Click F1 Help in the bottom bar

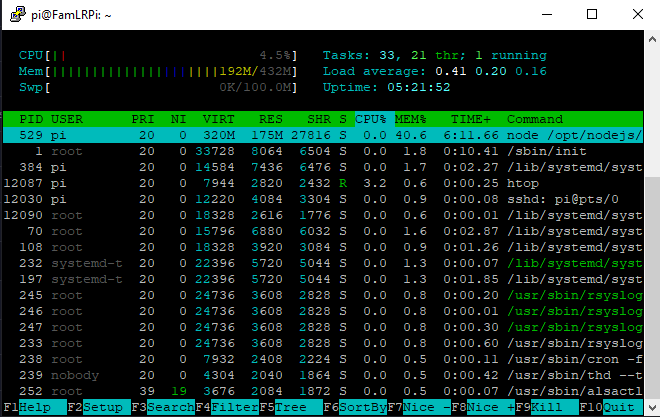coord(35,407)
